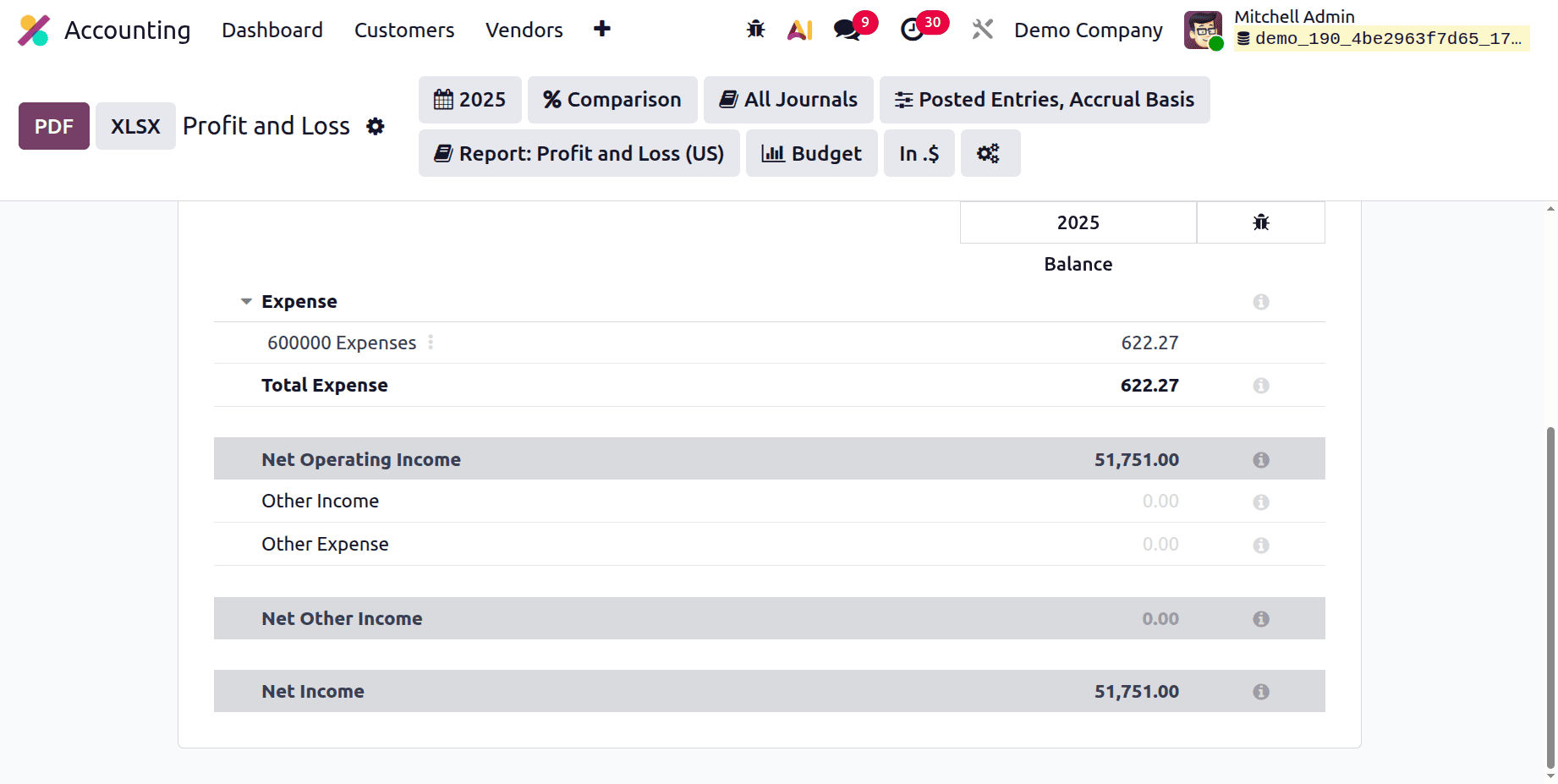Open the debug bug icon in the top bar
The image size is (1558, 784).
tap(754, 29)
